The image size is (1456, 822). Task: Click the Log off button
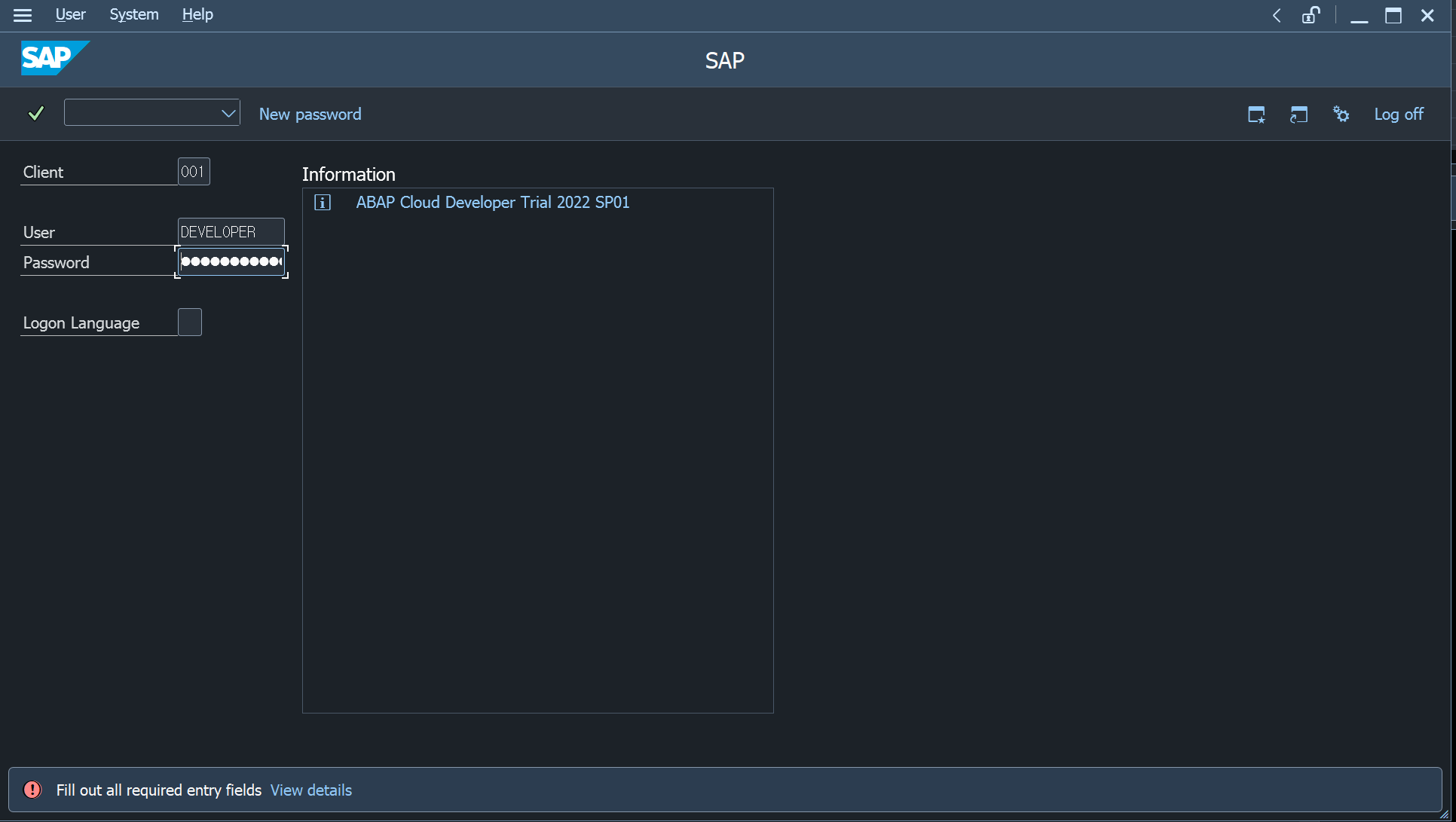[x=1399, y=114]
